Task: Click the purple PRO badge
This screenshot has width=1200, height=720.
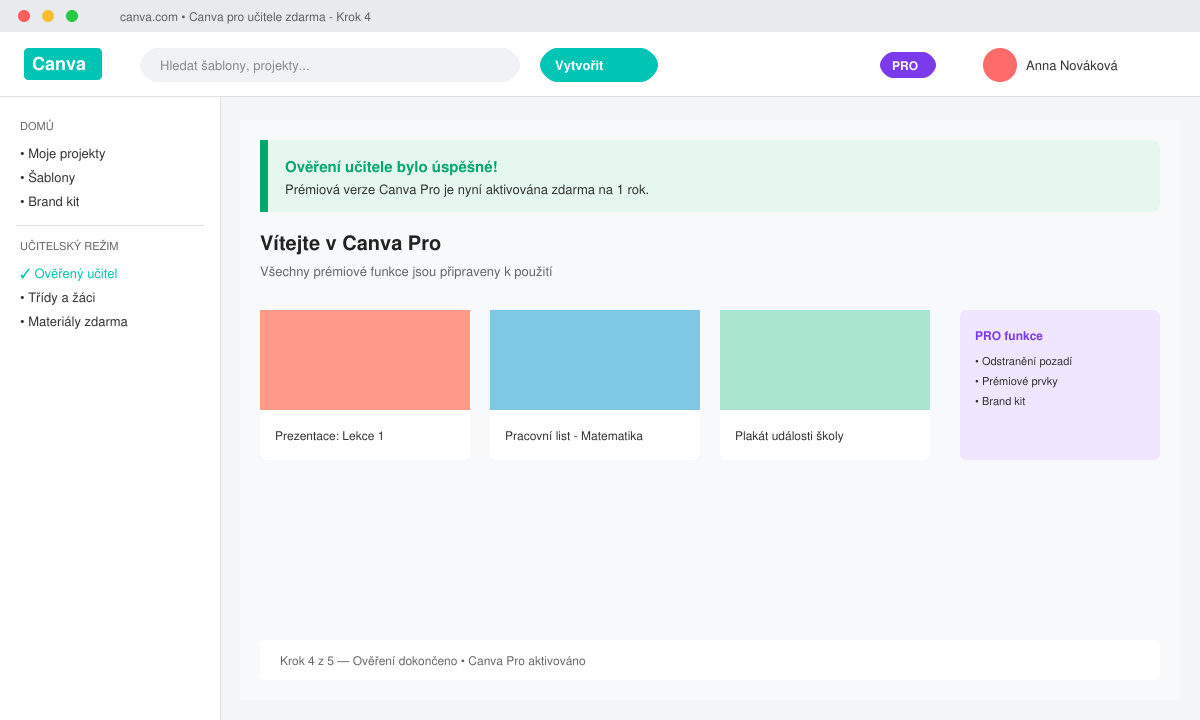Action: [908, 65]
